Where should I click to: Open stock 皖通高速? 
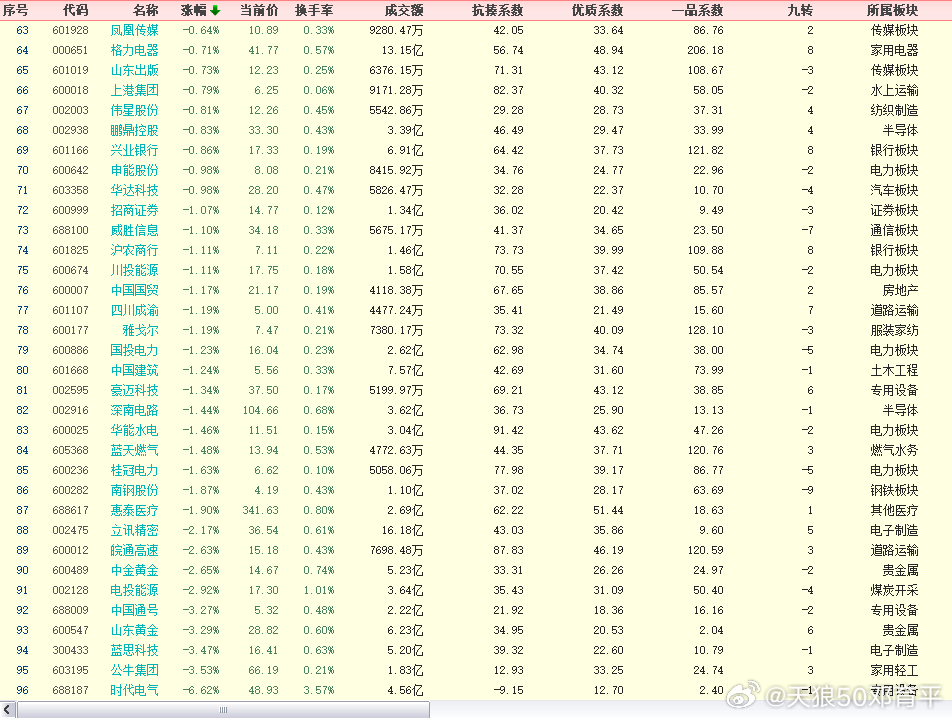pos(134,550)
